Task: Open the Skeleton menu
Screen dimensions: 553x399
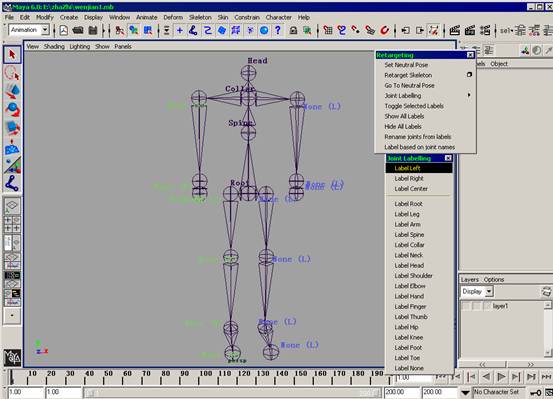Action: point(200,17)
